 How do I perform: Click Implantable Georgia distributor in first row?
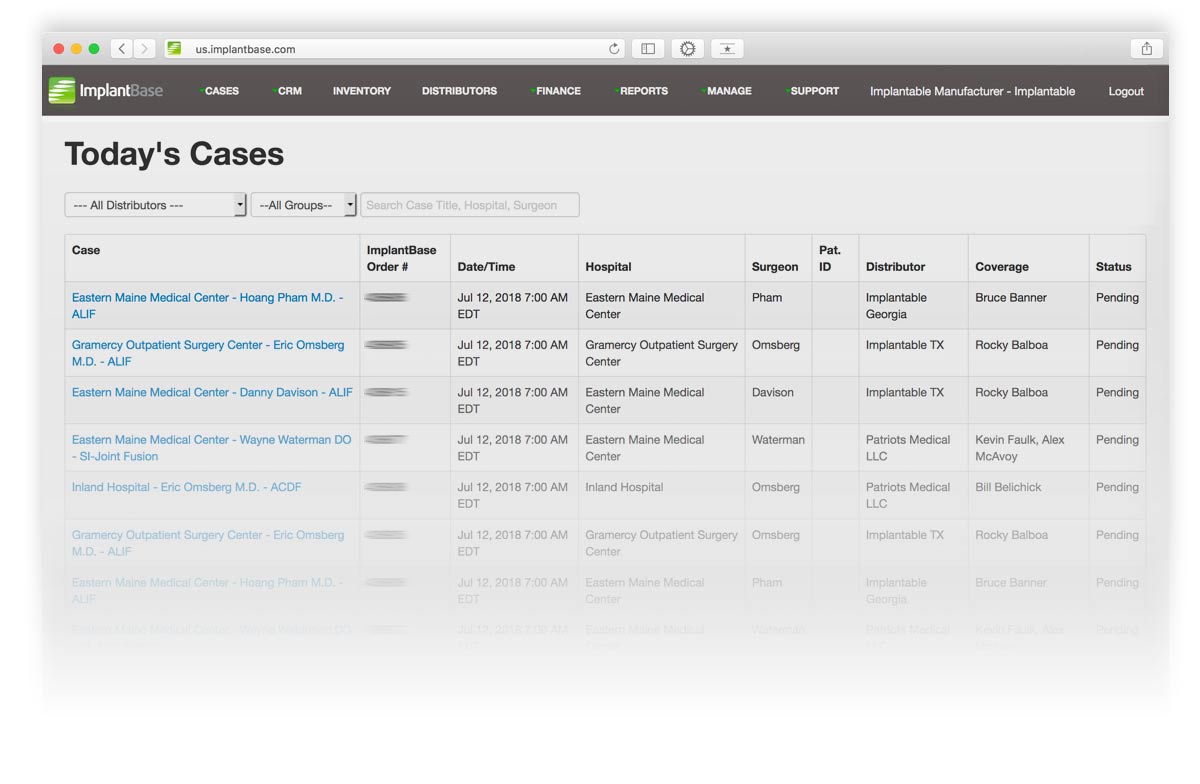[x=896, y=306]
